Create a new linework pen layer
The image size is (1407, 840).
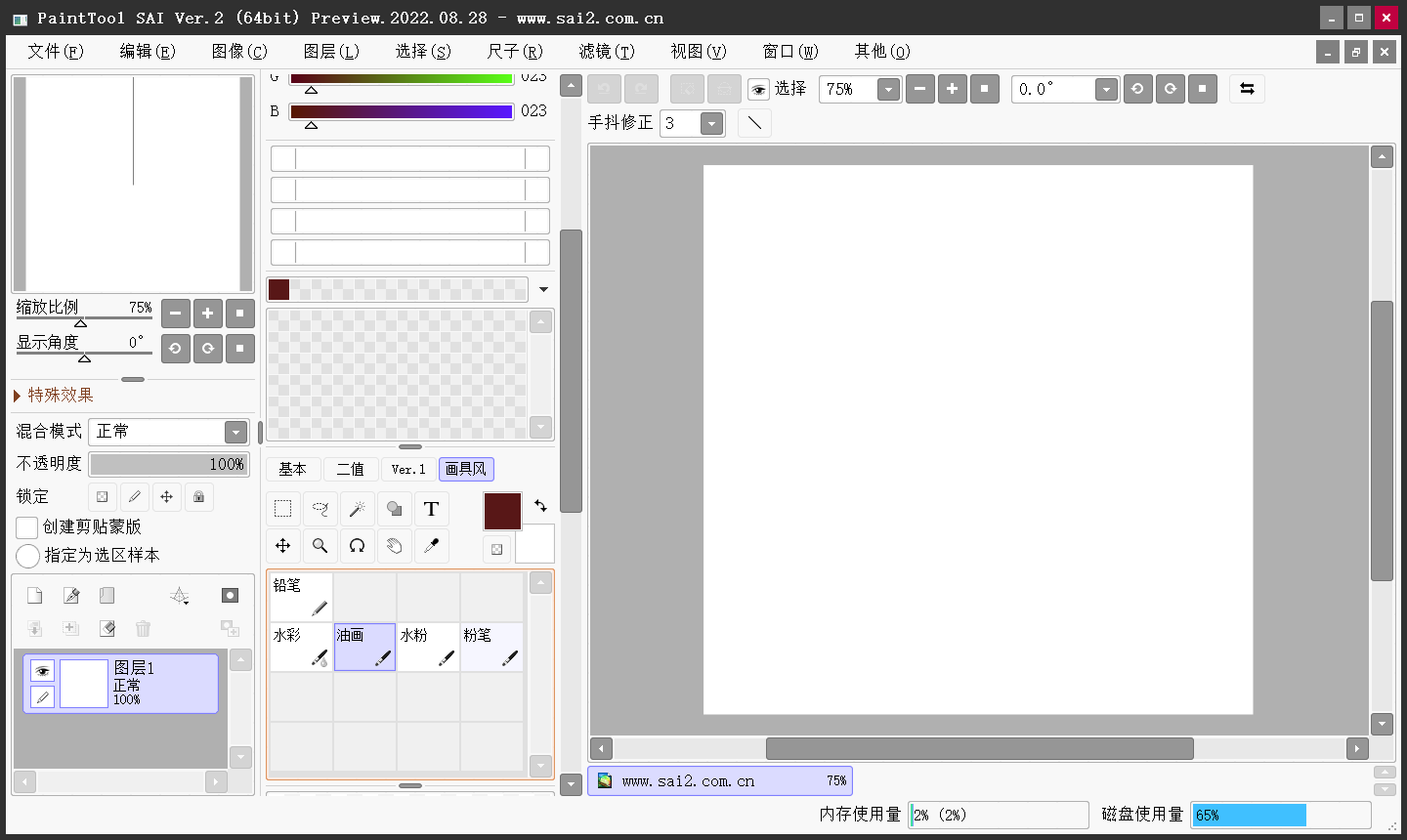point(70,596)
